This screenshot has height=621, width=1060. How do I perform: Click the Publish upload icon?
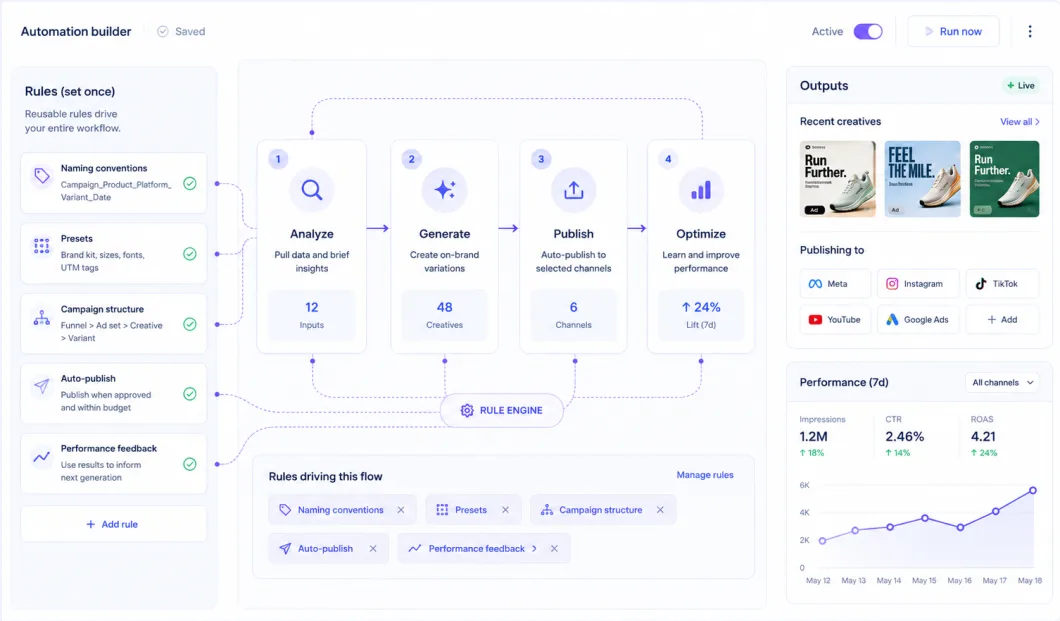click(x=573, y=190)
